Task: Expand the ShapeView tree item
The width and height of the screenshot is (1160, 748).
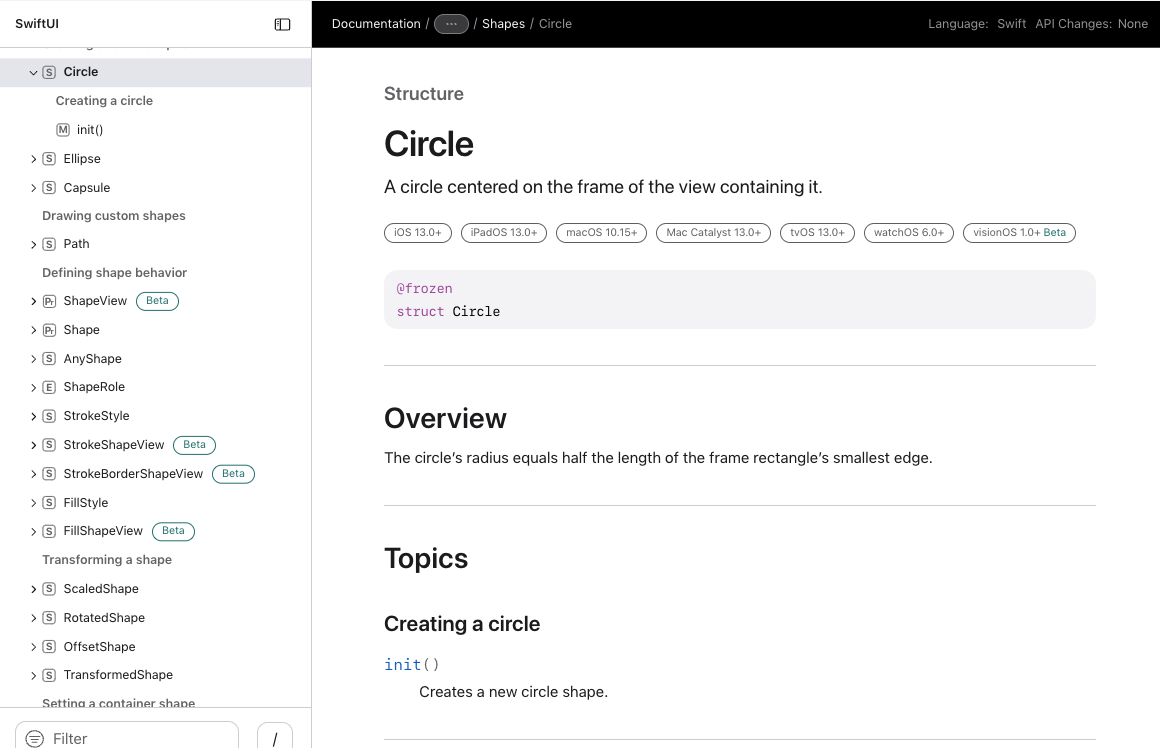Action: point(33,301)
